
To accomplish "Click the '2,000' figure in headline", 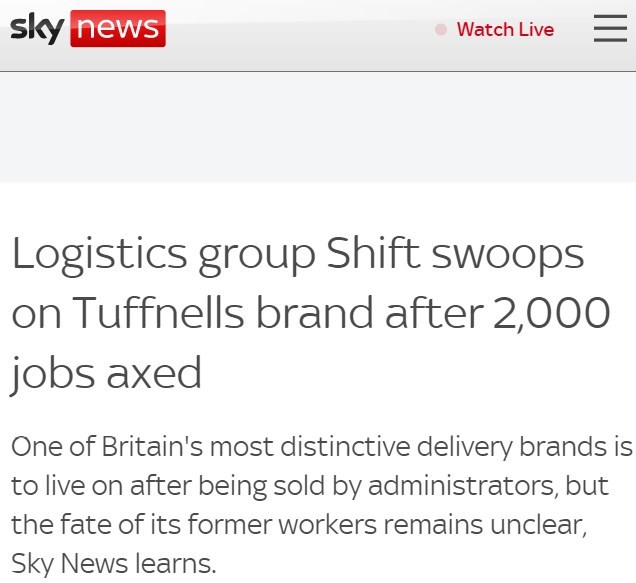I will tap(552, 313).
